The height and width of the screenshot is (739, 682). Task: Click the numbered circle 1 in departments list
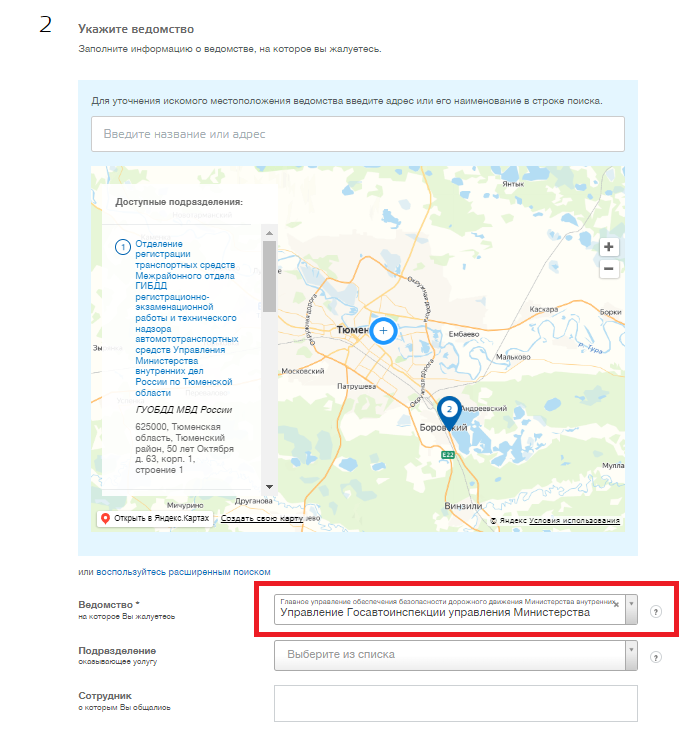pyautogui.click(x=124, y=247)
